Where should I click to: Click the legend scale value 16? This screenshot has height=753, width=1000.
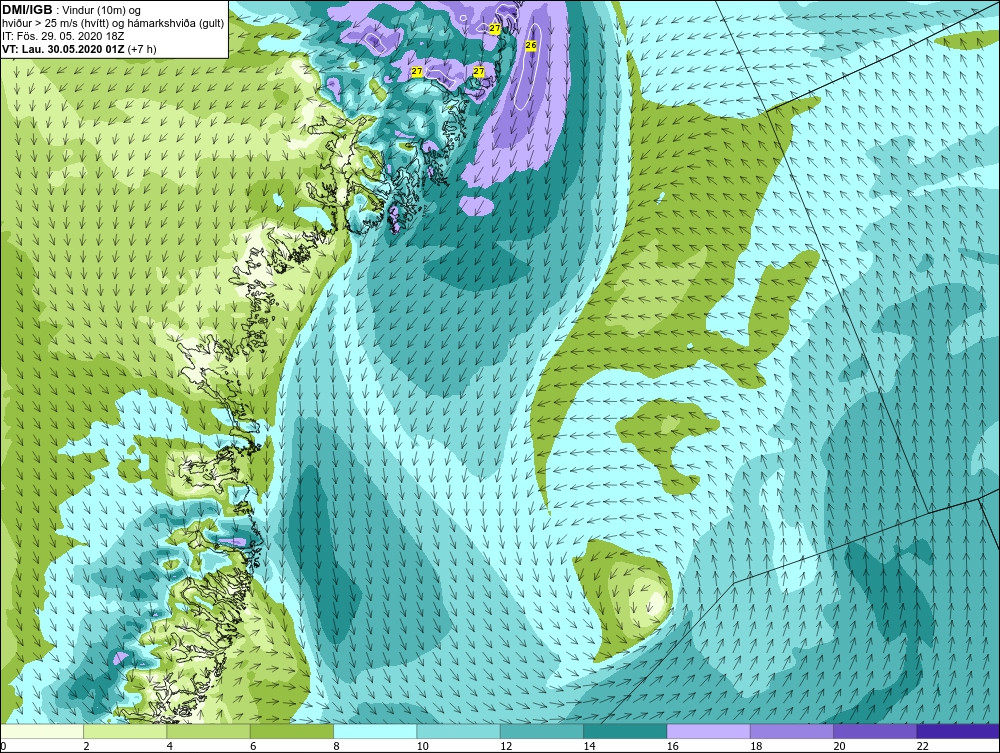pos(673,746)
